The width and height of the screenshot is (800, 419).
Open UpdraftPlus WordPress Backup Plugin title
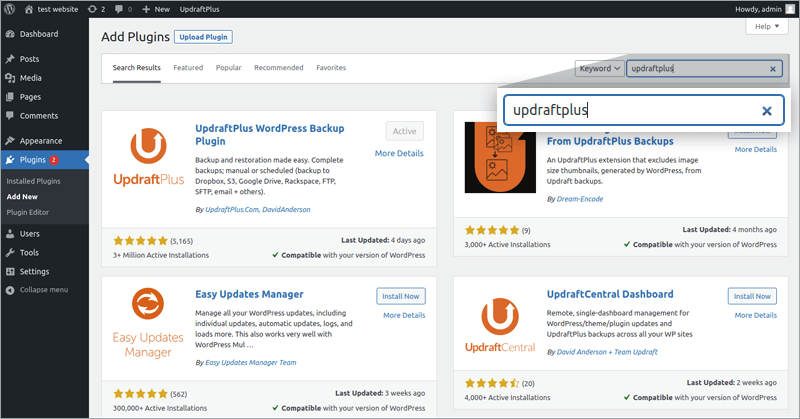(270, 135)
